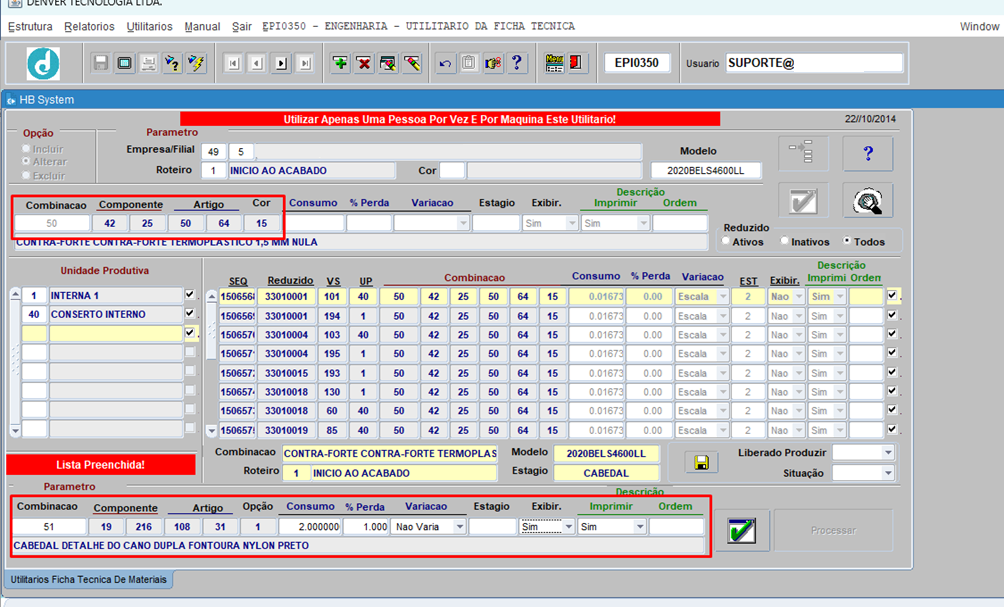This screenshot has width=1004, height=607.
Task: Click the printer icon in the toolbar
Action: [x=149, y=63]
